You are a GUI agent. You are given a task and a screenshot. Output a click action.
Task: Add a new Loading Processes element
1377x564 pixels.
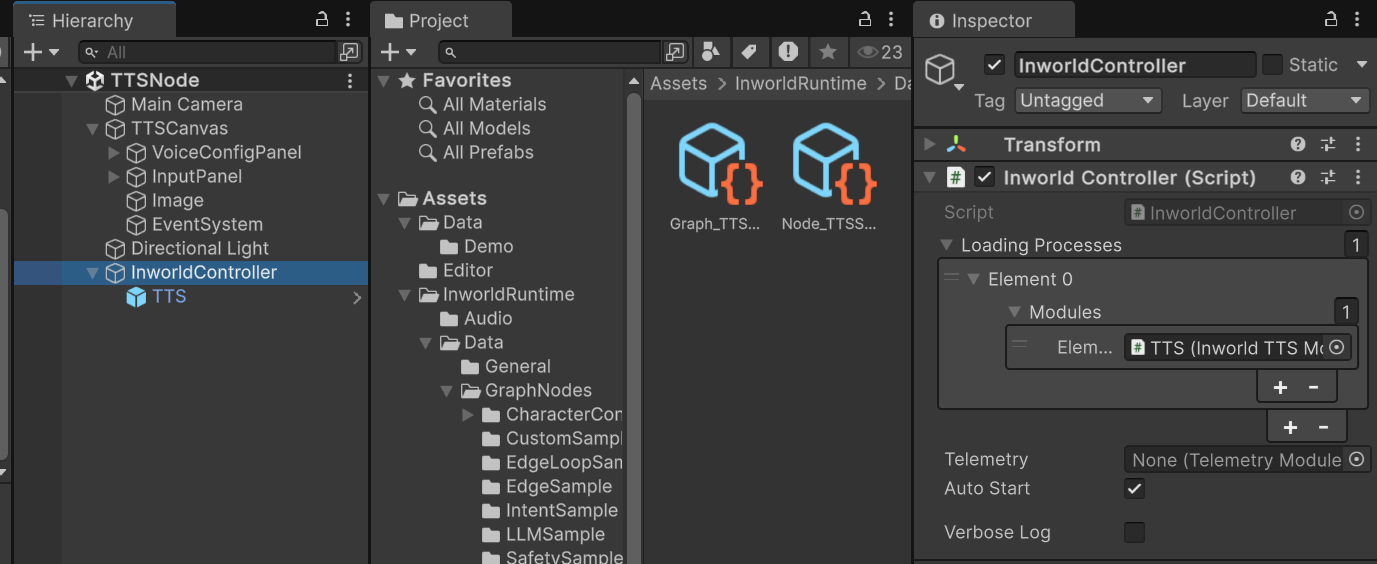coord(1290,427)
